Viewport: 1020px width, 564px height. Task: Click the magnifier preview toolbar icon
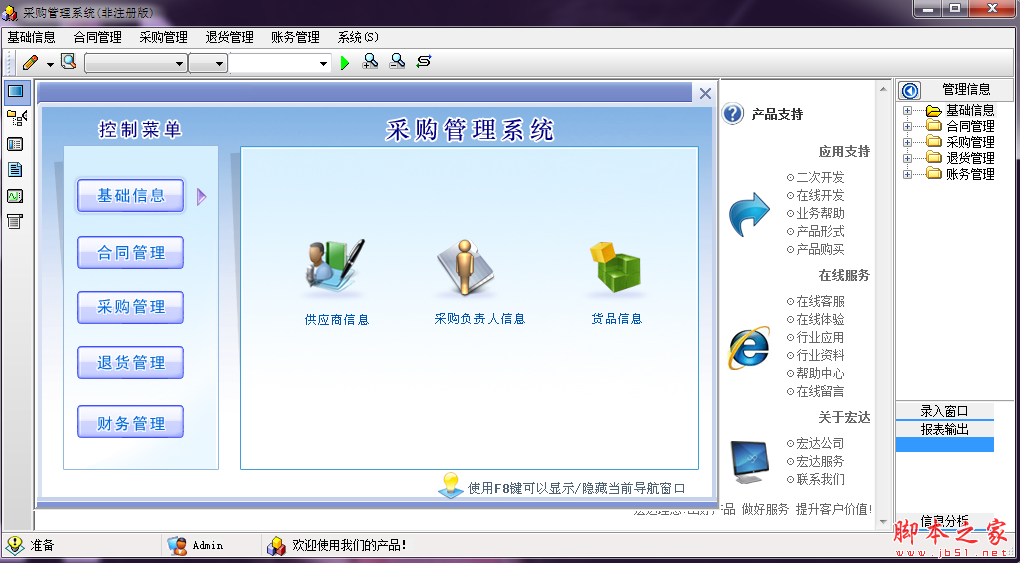[x=68, y=62]
